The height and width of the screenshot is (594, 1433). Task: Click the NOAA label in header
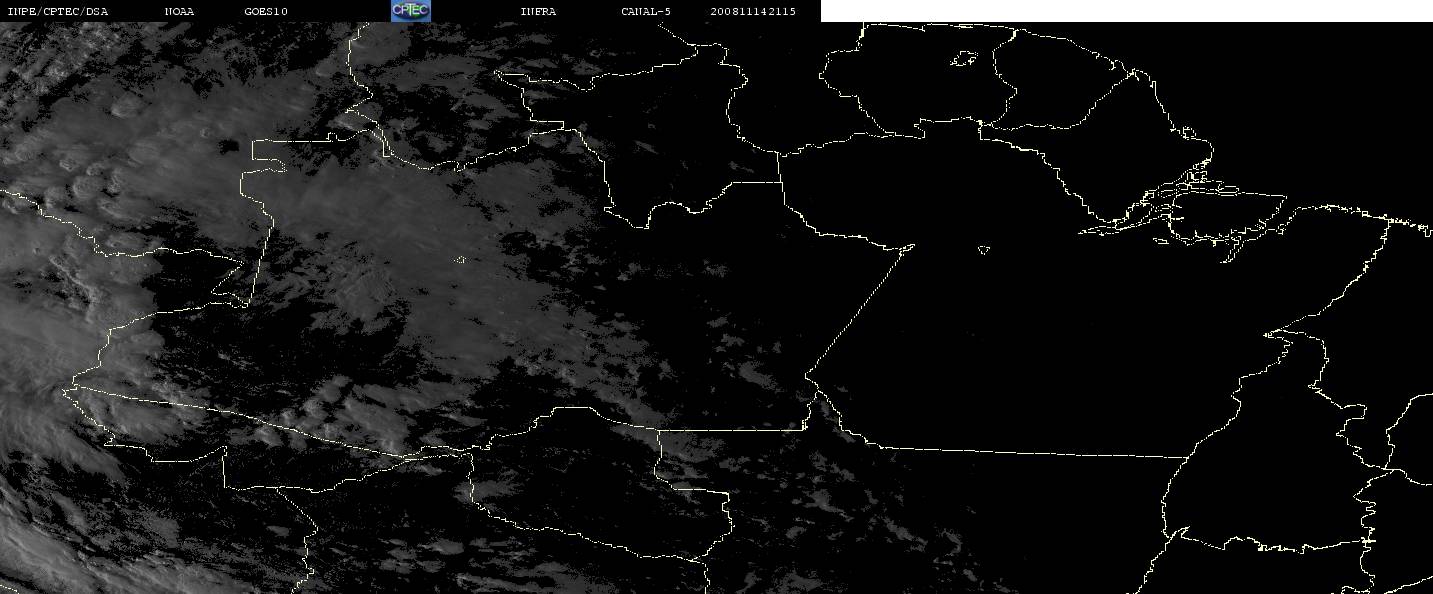tap(180, 11)
